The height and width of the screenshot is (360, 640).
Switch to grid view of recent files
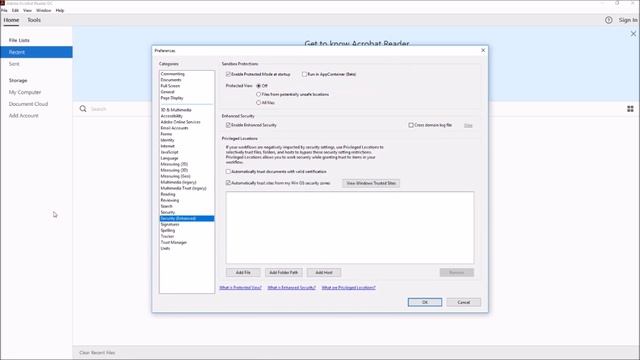tap(630, 109)
